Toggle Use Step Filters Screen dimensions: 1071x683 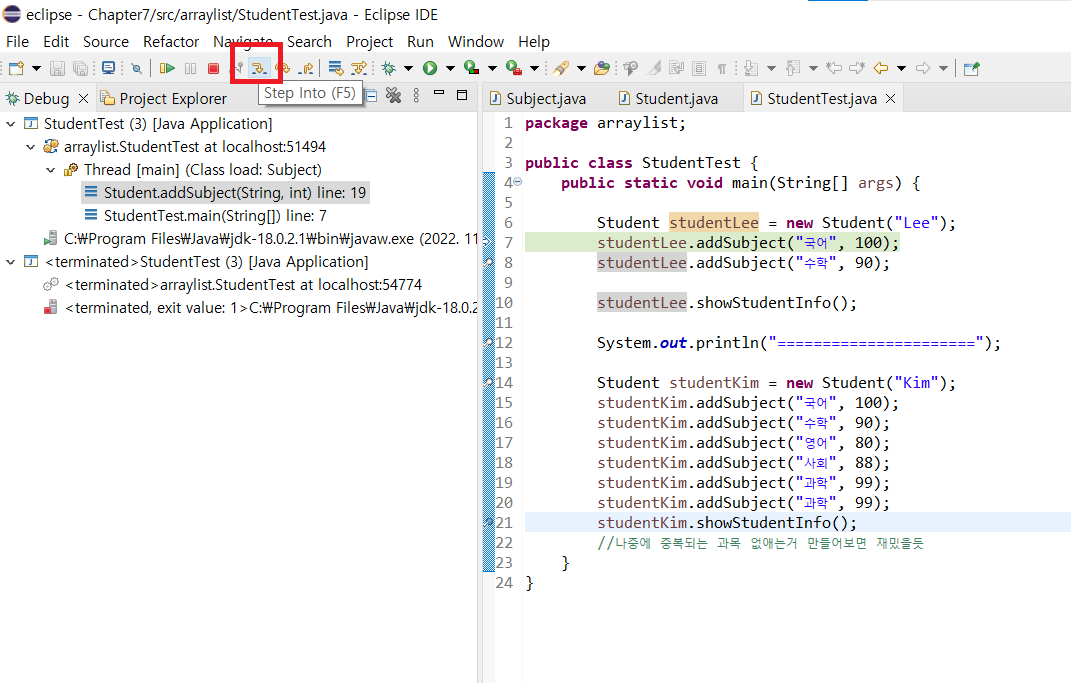coord(359,68)
